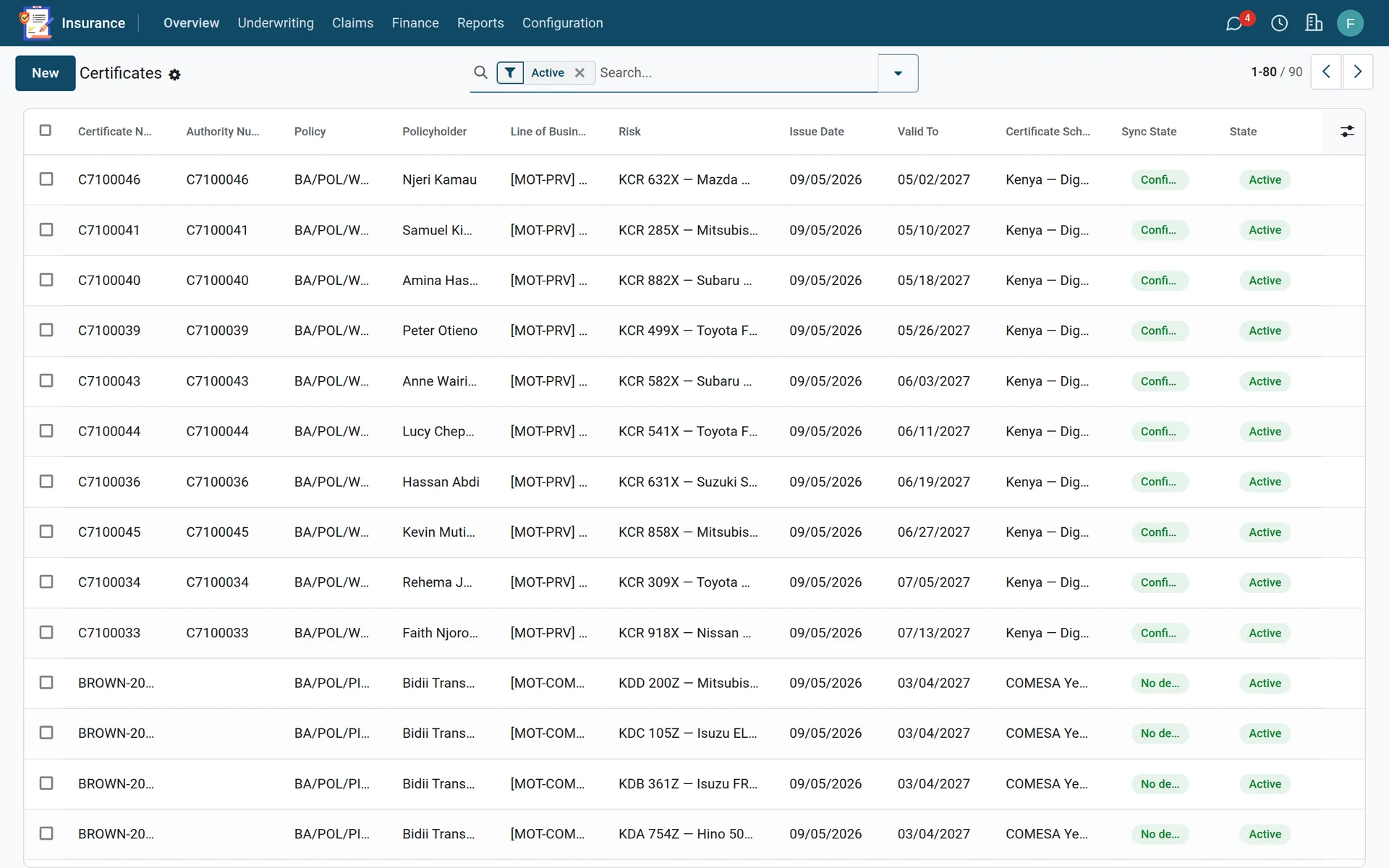The image size is (1389, 868).
Task: Open the activities clock icon
Action: tap(1279, 23)
